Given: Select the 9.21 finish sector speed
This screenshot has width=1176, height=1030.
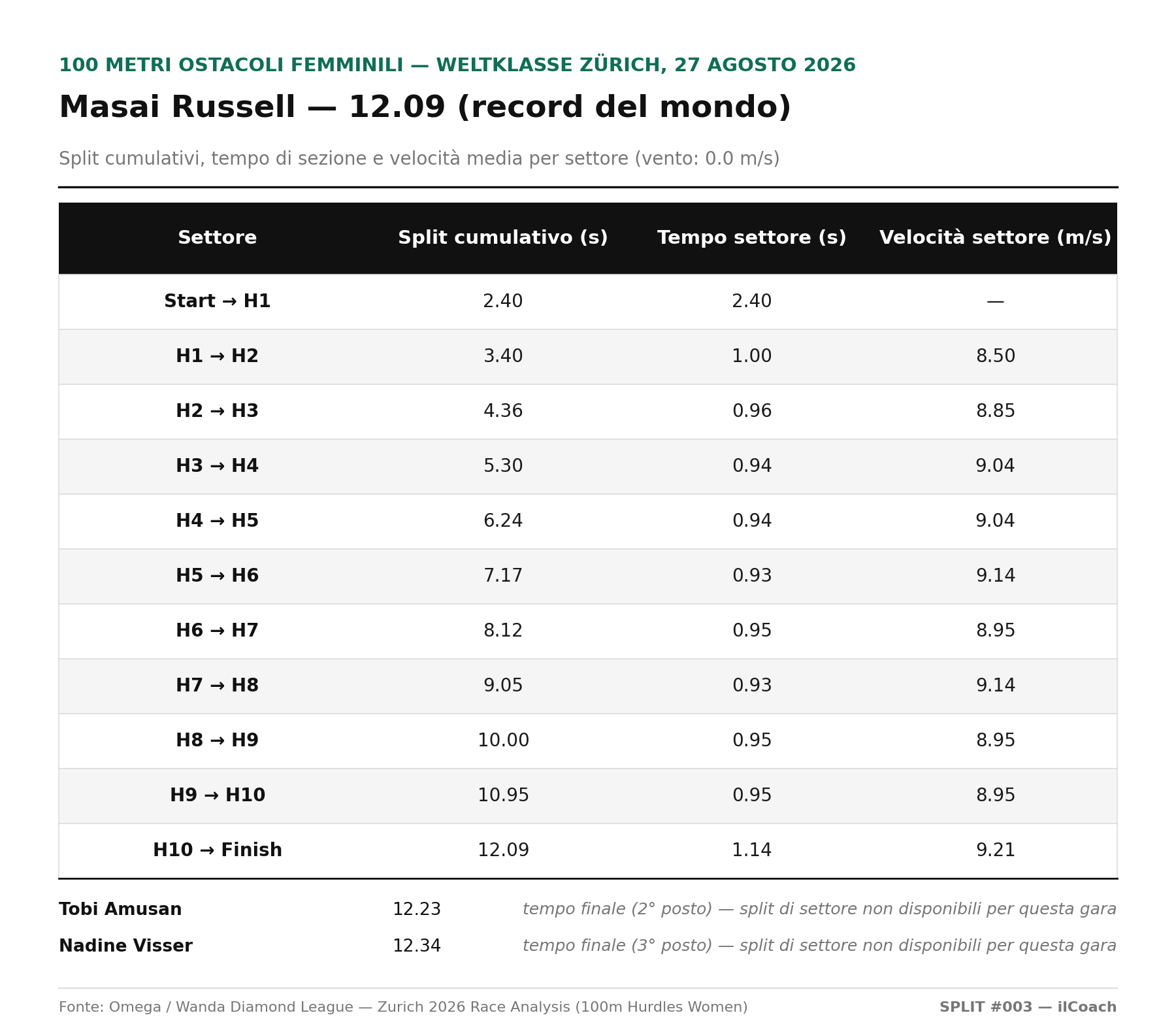Looking at the screenshot, I should pyautogui.click(x=996, y=850).
